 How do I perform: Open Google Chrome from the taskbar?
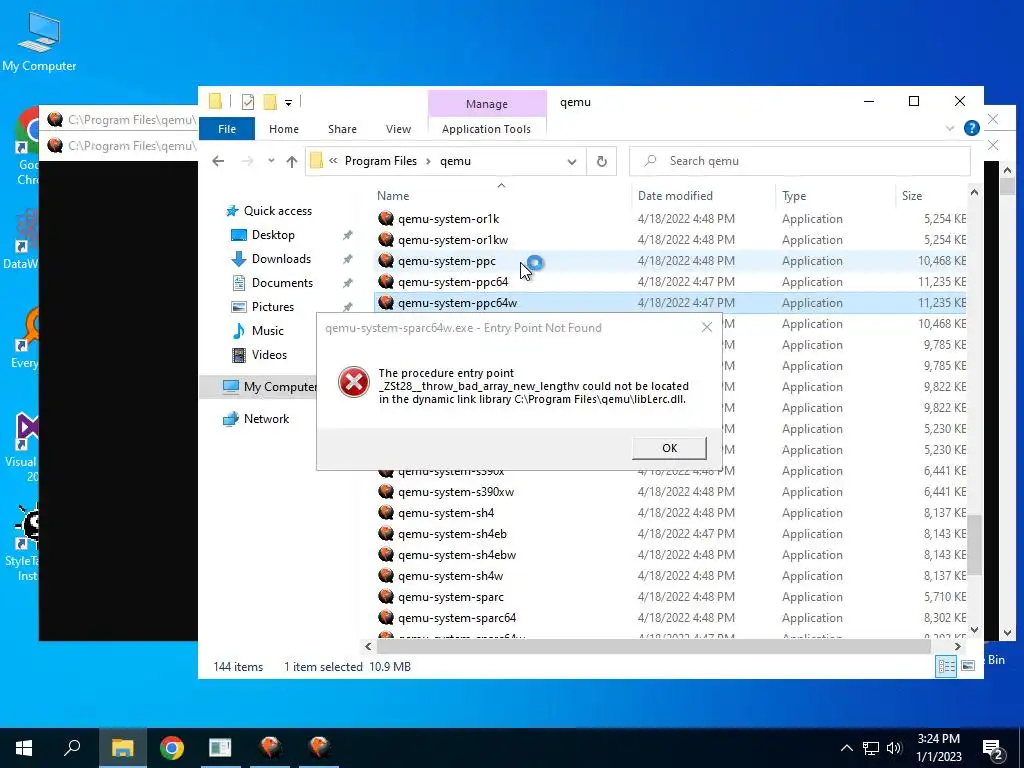coord(171,748)
